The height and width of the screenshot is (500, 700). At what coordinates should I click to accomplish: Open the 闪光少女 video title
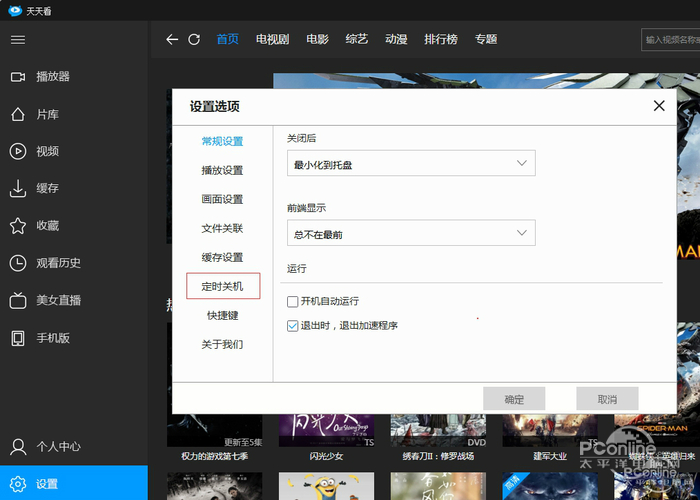coord(326,456)
